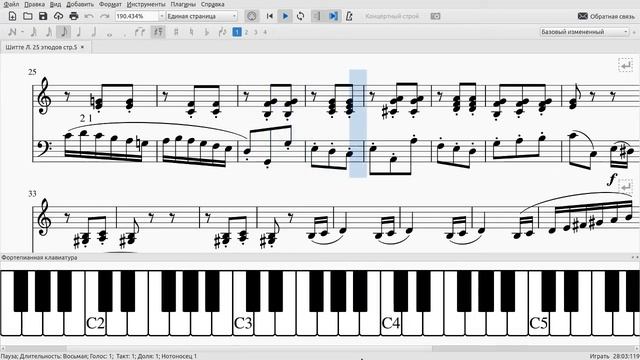Viewport: 640px width, 360px height.
Task: Save the score with floppy disk icon
Action: tap(43, 16)
